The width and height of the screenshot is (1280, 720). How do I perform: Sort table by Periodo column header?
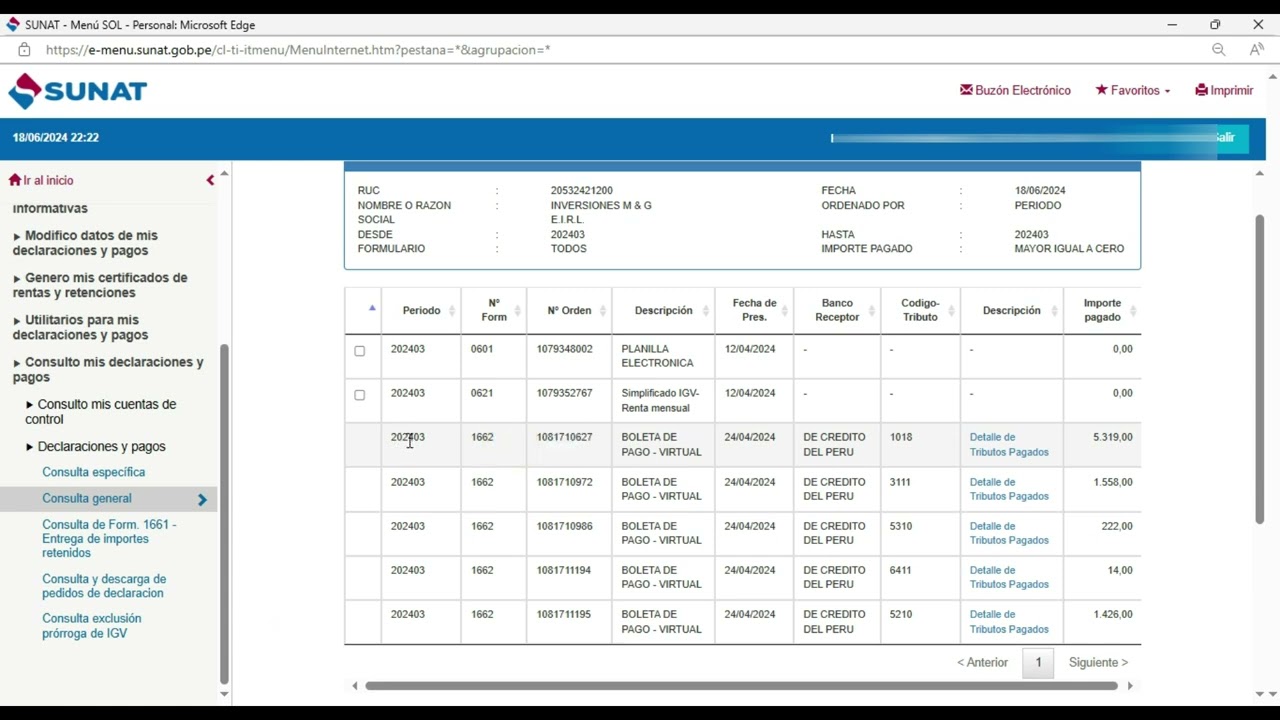[421, 311]
